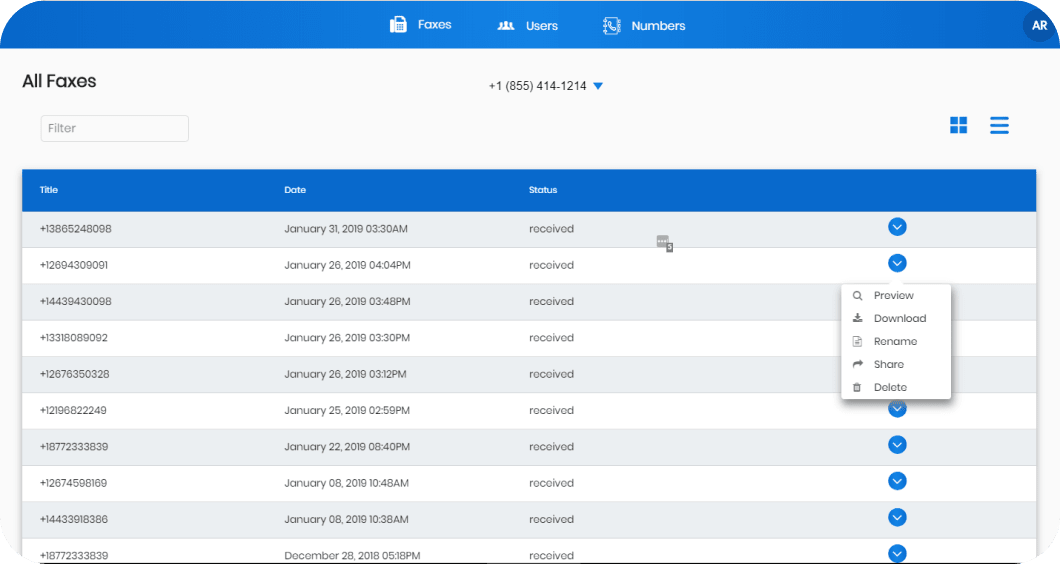The width and height of the screenshot is (1060, 564).
Task: Select fax titled +13865248098
Action: point(76,229)
